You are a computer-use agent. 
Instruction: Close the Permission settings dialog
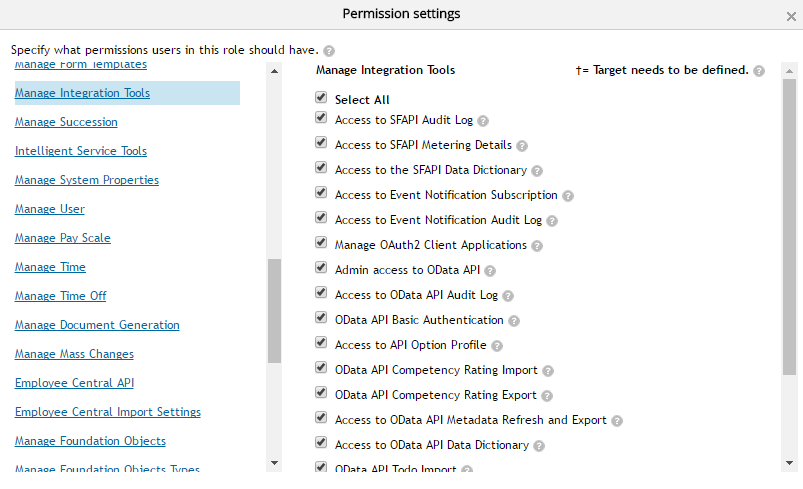[x=791, y=16]
